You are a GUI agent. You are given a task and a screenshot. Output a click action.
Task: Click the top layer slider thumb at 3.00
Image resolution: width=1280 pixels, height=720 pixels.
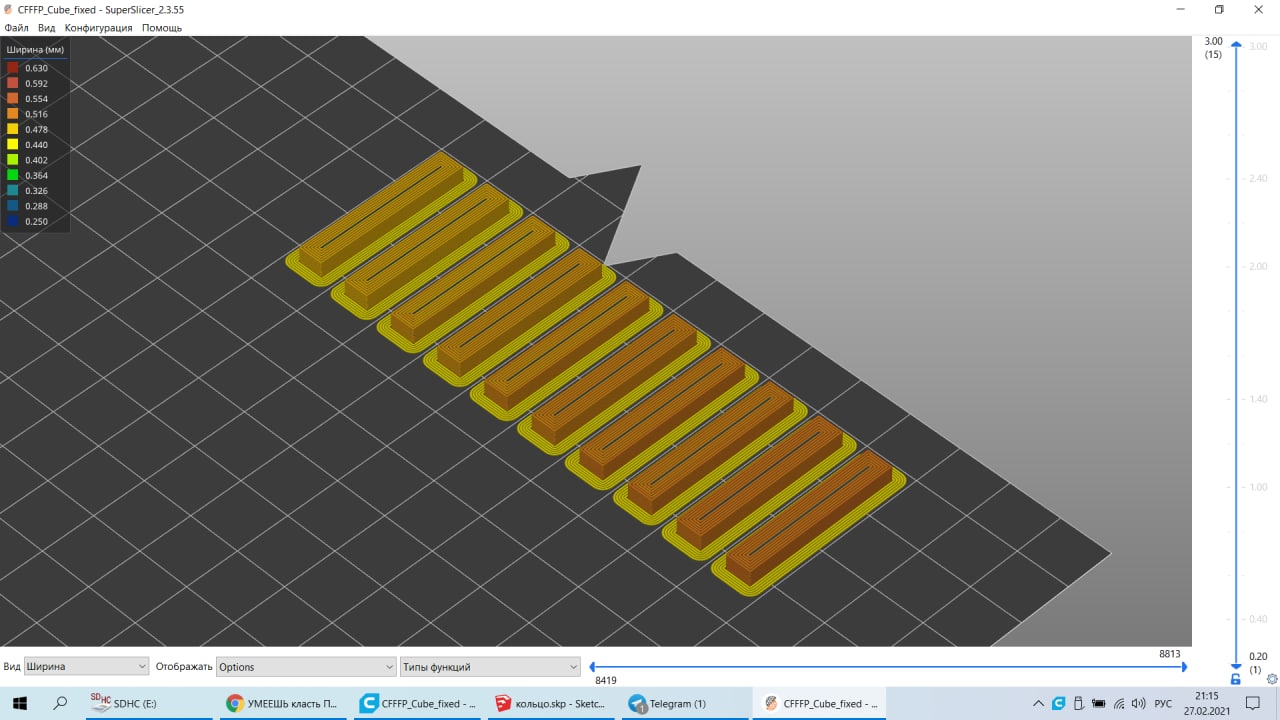[x=1236, y=46]
